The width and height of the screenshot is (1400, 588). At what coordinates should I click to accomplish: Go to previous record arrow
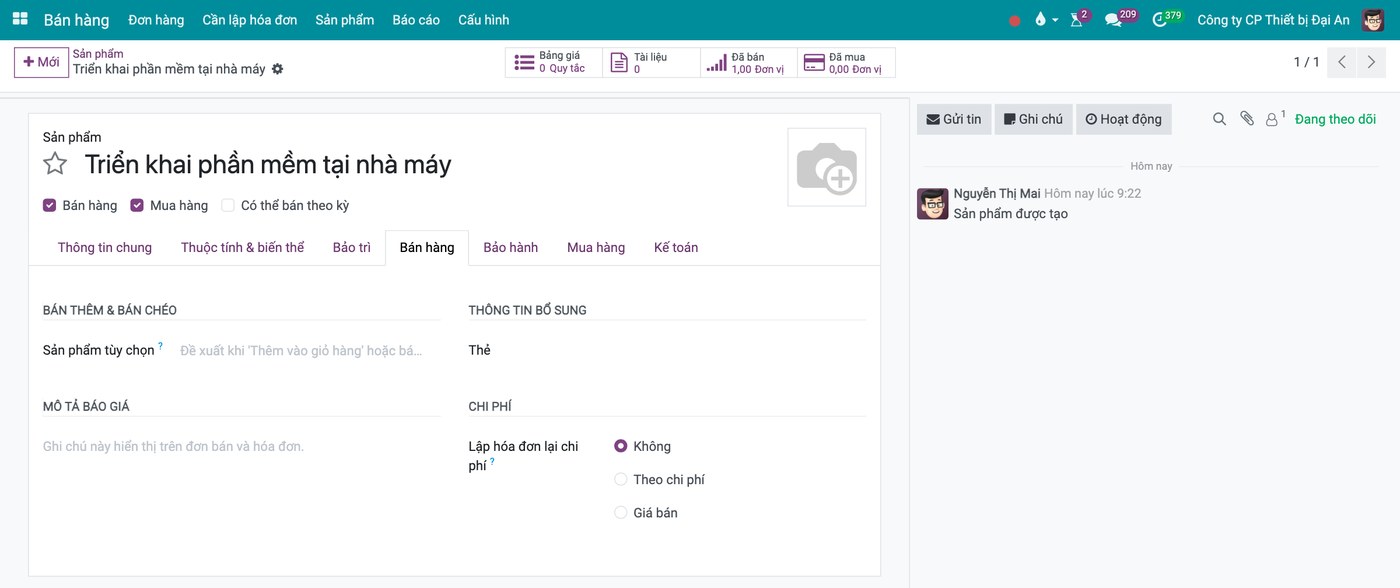[x=1343, y=62]
